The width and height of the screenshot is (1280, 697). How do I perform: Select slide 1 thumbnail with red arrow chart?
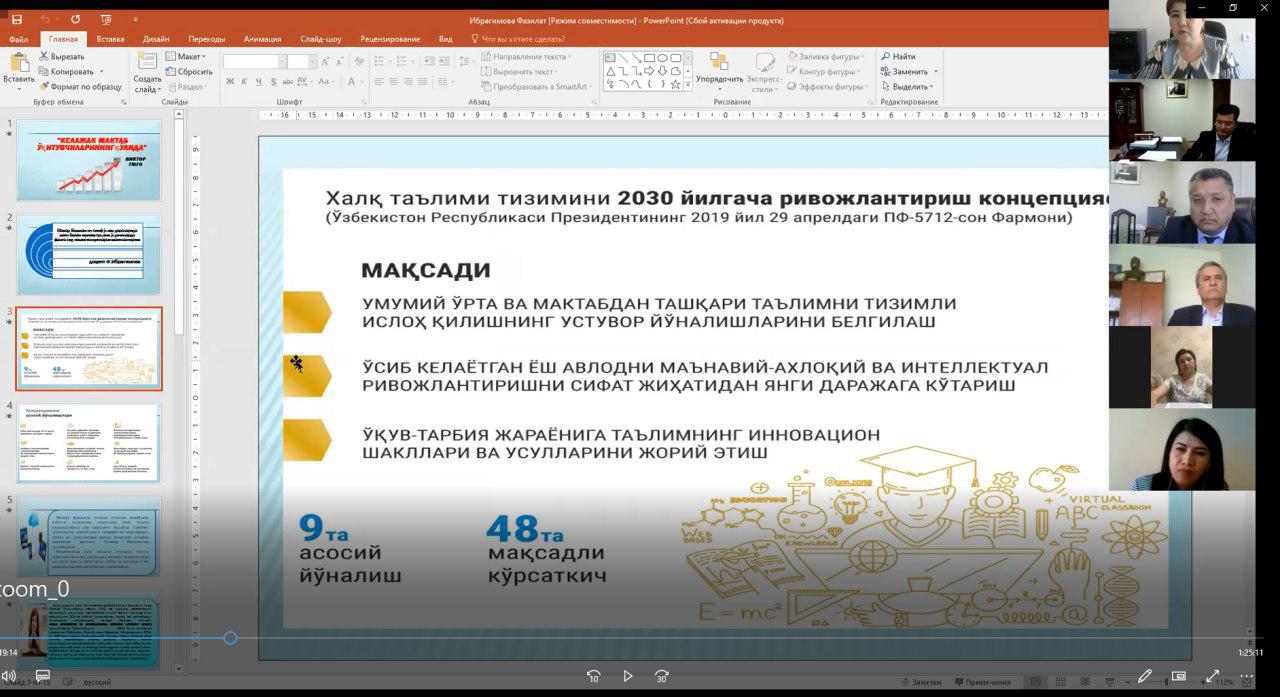coord(89,160)
